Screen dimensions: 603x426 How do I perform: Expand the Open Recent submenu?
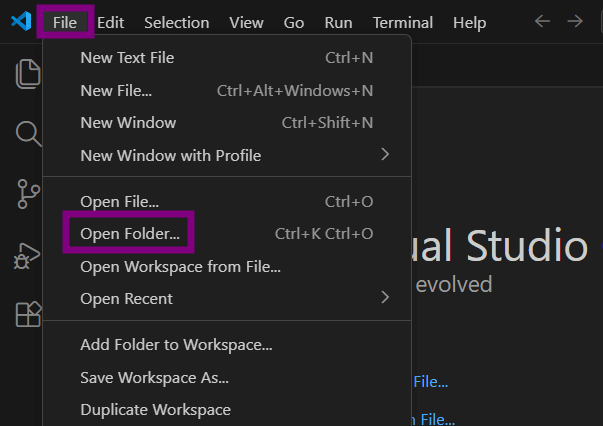tap(227, 298)
